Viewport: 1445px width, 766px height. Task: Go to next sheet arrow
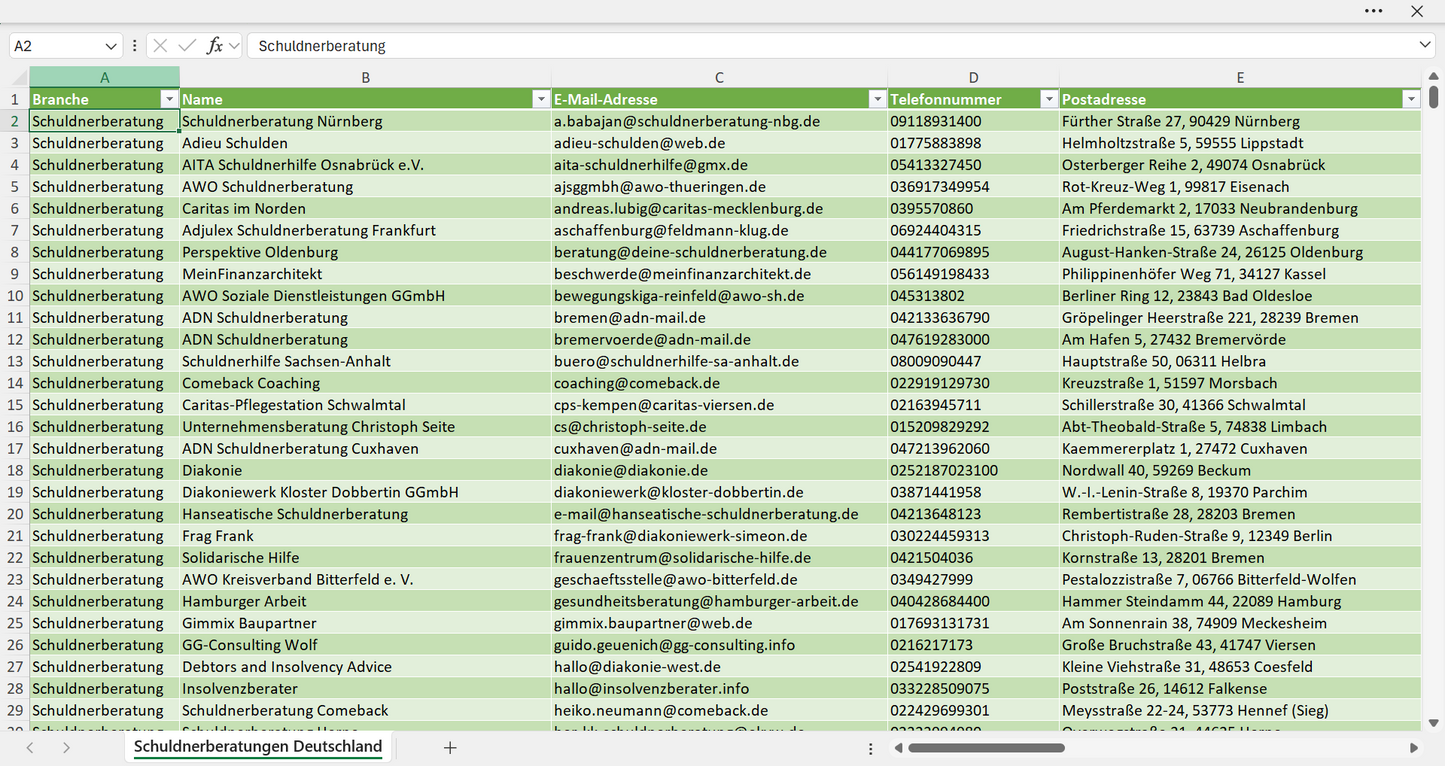66,748
